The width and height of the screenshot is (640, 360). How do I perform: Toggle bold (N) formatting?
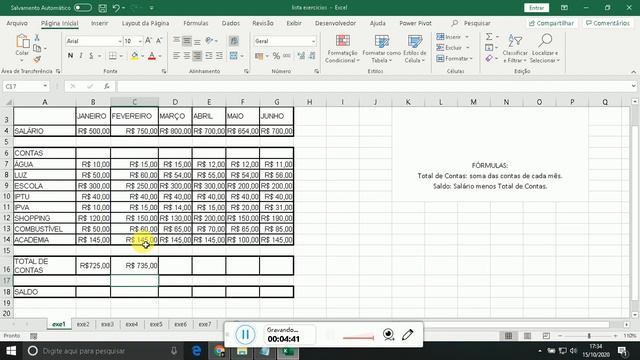point(70,56)
